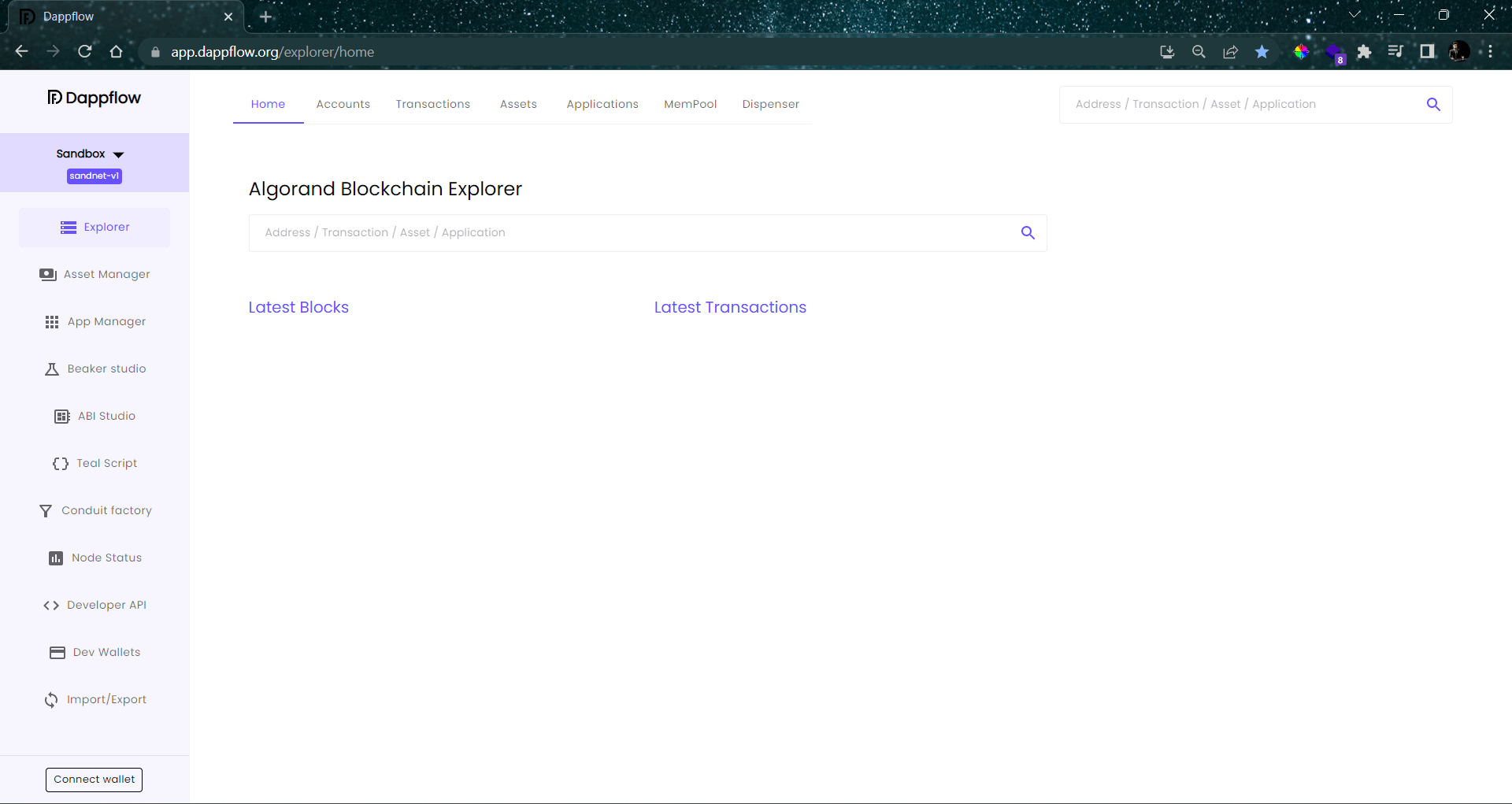Click the Developer API code icon
Viewport: 1512px width, 804px height.
point(51,606)
